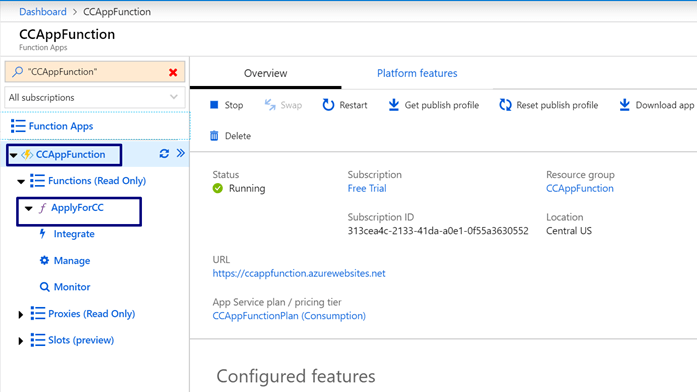Click the Proxies (Read Only) list icon
The image size is (697, 392).
(38, 313)
